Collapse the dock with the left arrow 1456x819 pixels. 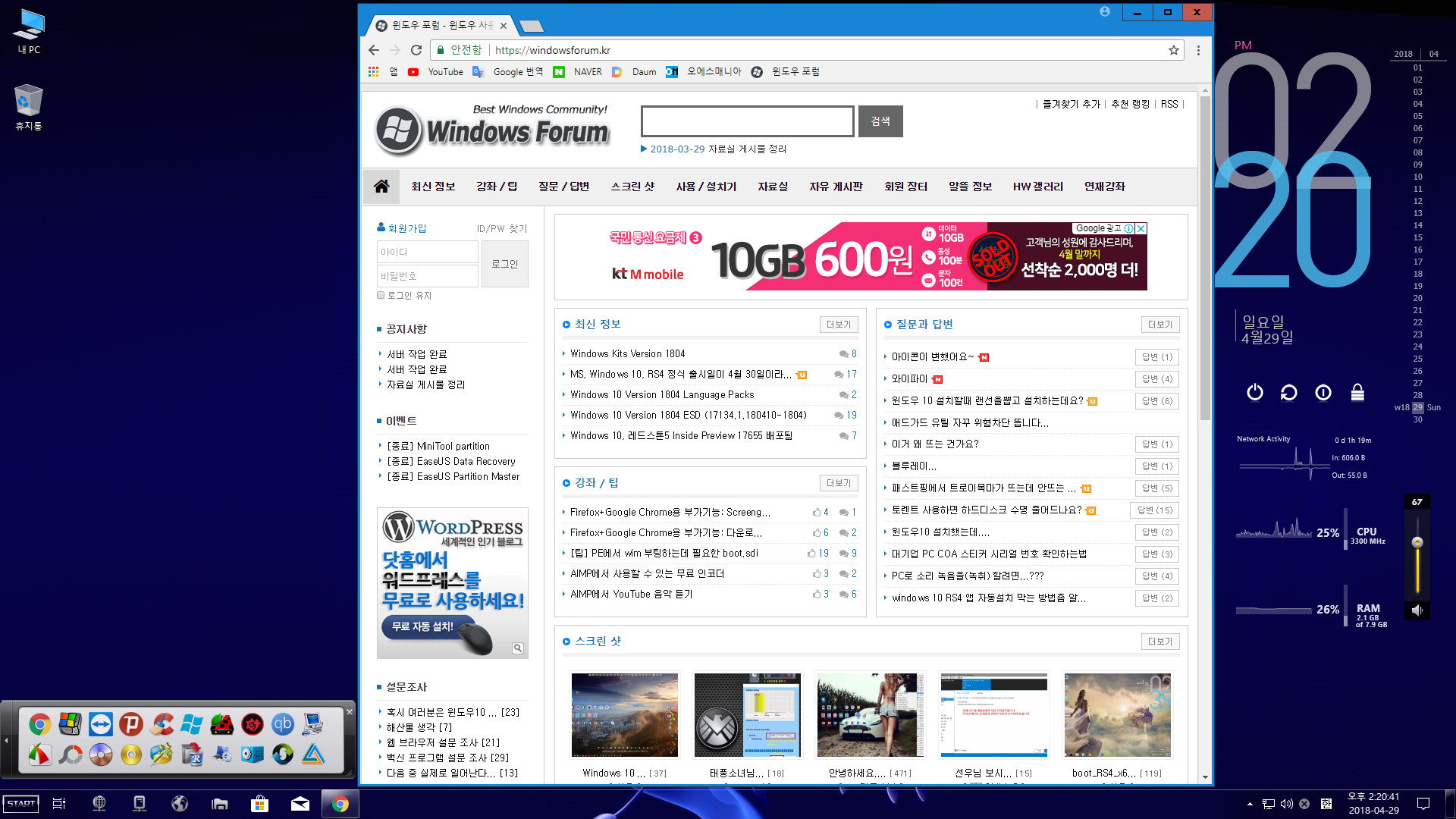6,740
